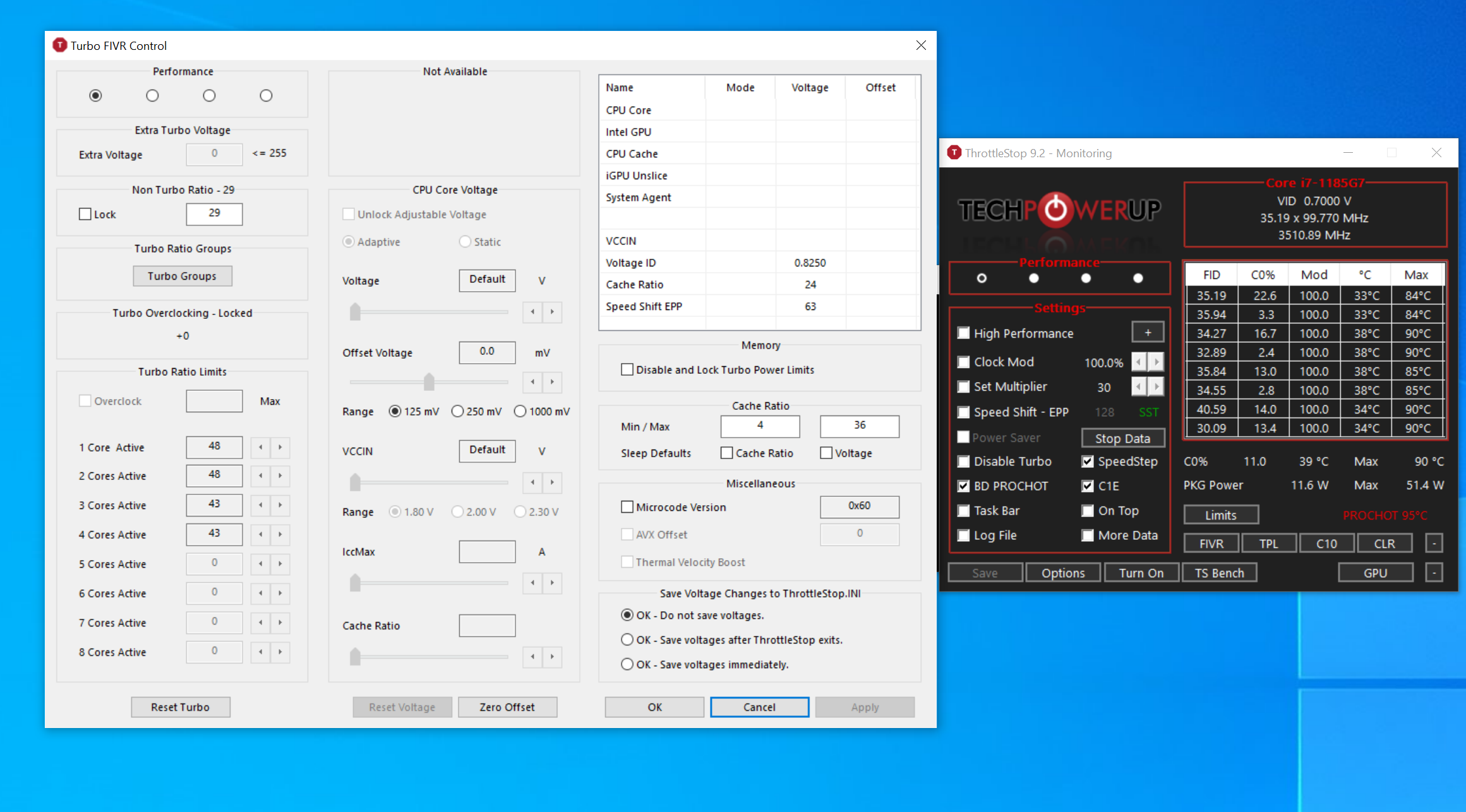Click the Zero Offset button

[x=507, y=707]
